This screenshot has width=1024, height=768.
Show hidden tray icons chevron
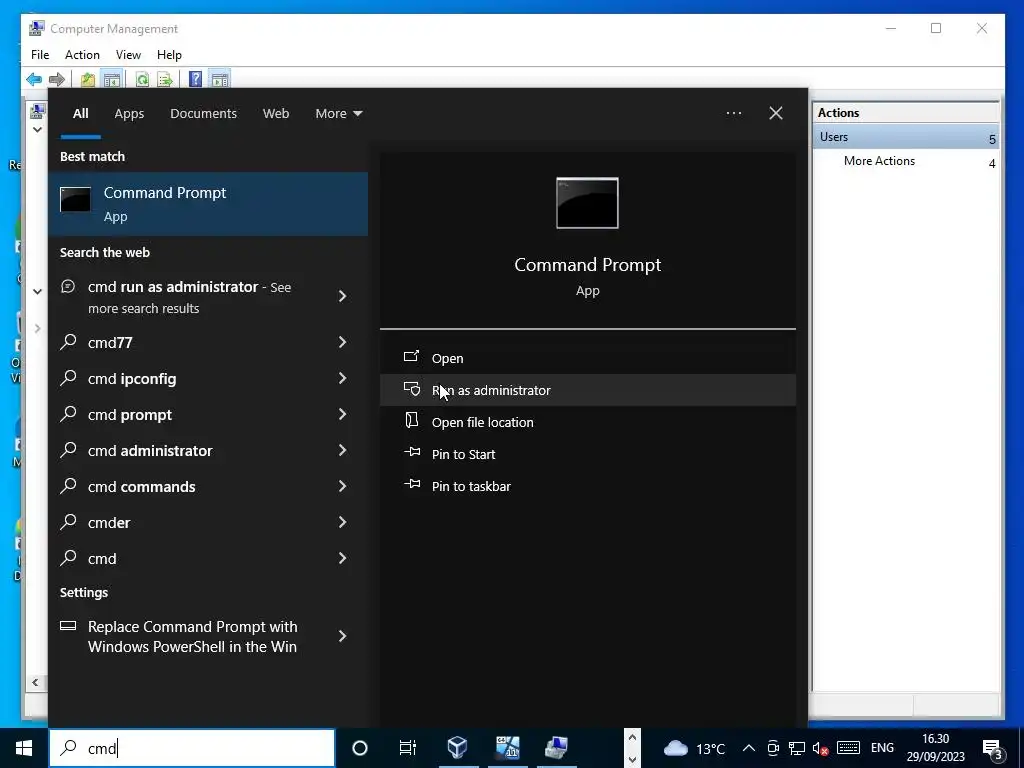tap(749, 748)
